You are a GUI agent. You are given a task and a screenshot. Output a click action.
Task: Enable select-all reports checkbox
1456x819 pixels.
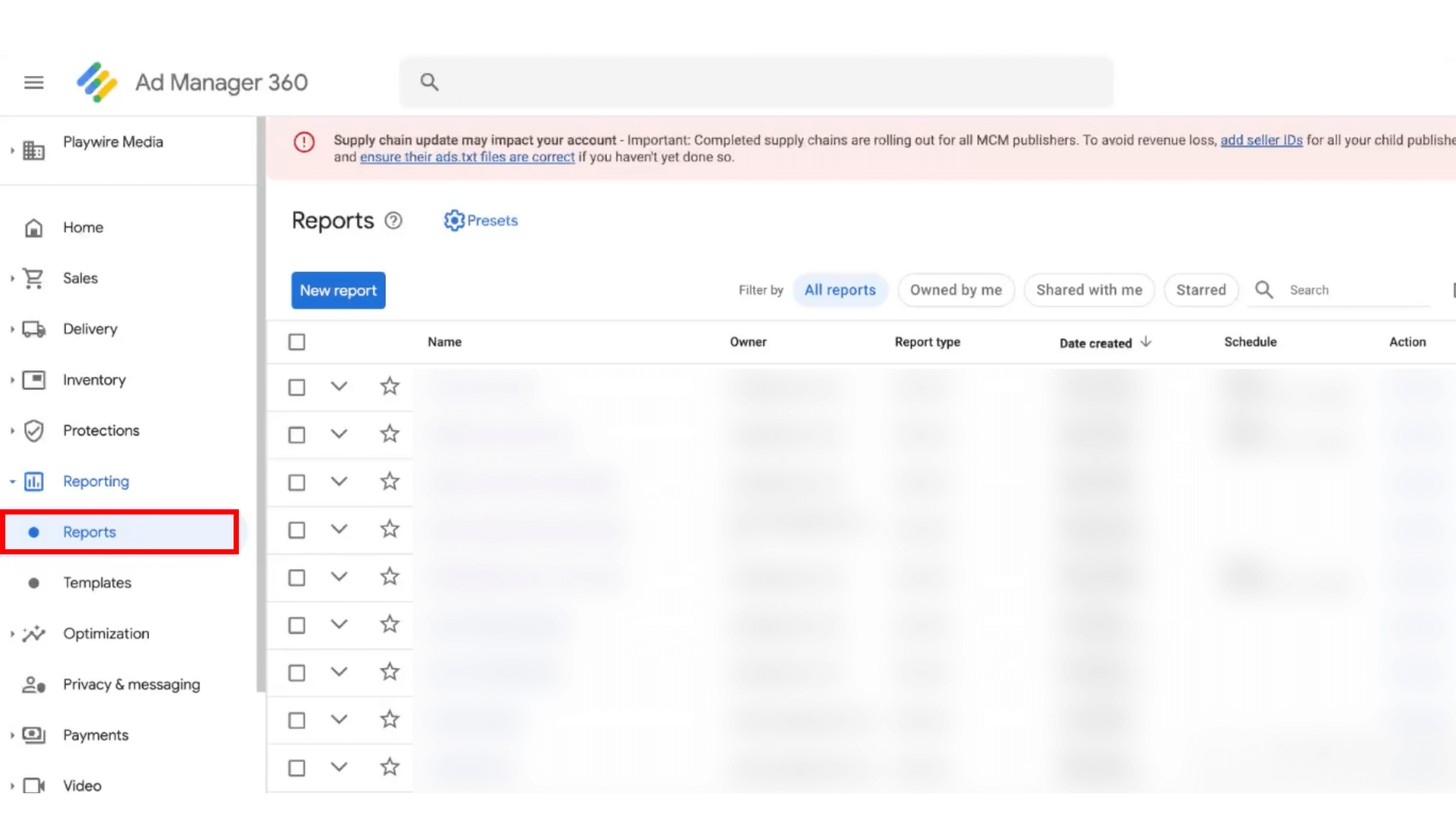[x=296, y=341]
